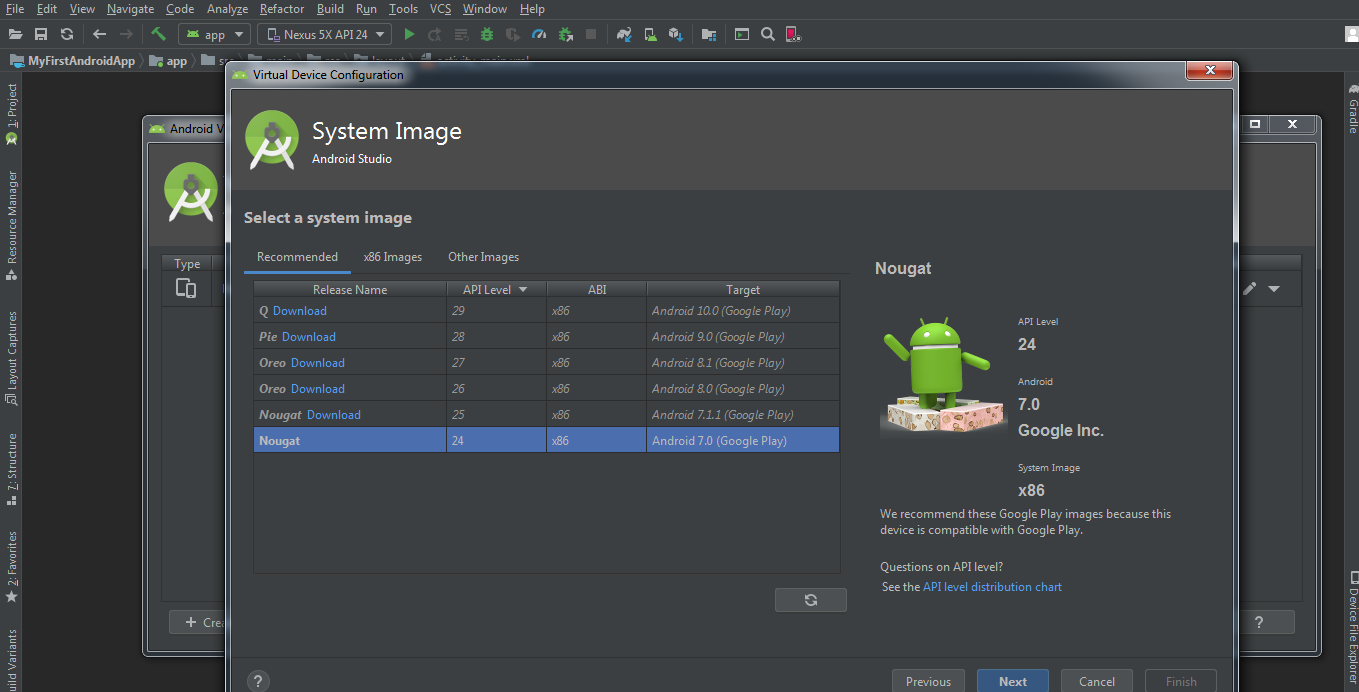Open the API level distribution chart link

[x=992, y=587]
